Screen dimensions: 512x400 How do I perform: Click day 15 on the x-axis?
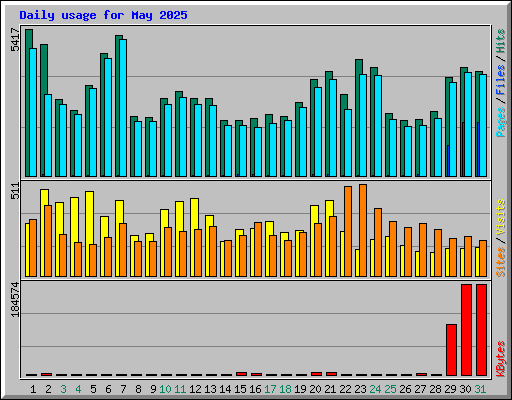240,389
